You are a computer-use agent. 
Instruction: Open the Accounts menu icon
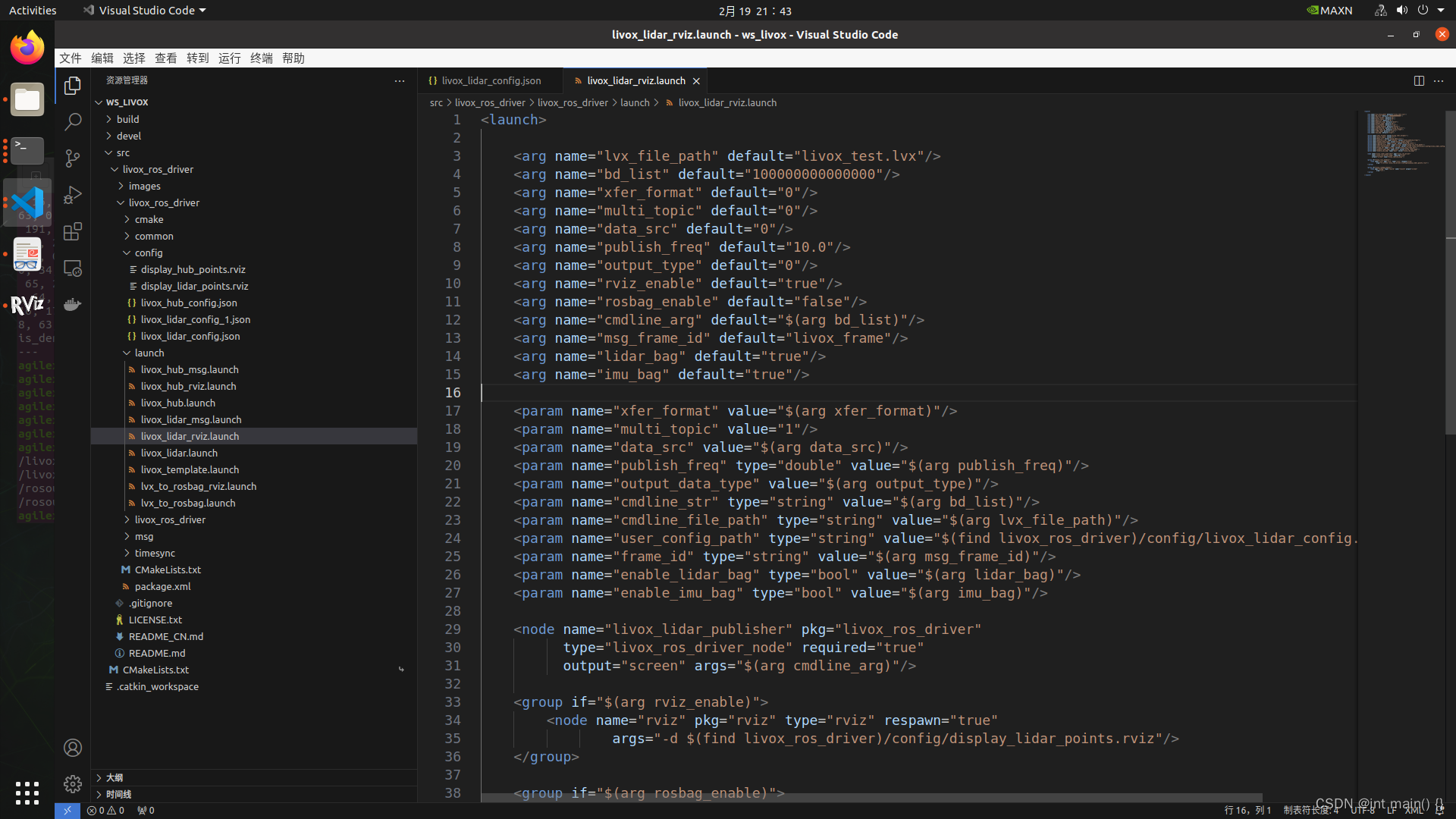tap(73, 748)
